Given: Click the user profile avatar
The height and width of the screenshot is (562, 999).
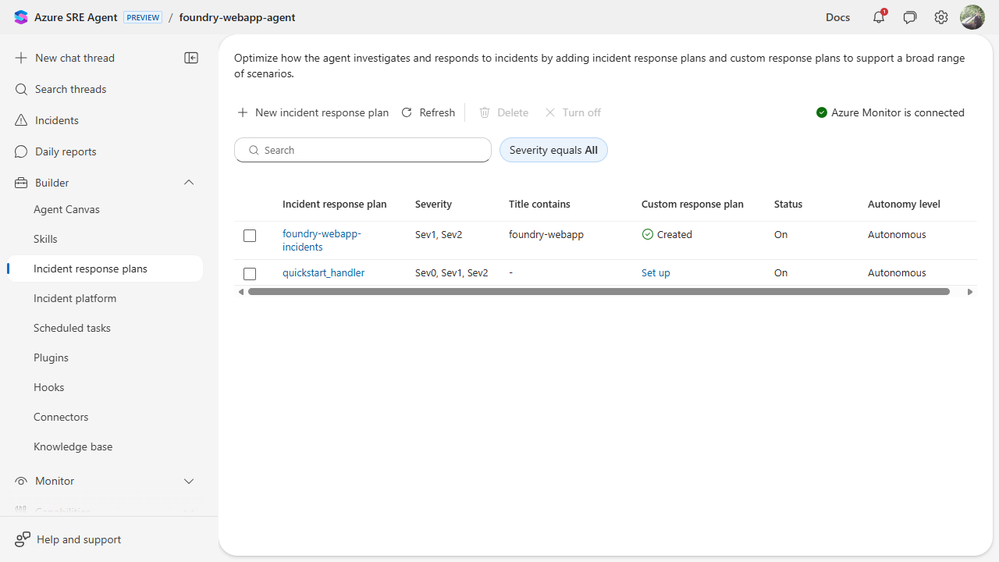Looking at the screenshot, I should click(972, 17).
